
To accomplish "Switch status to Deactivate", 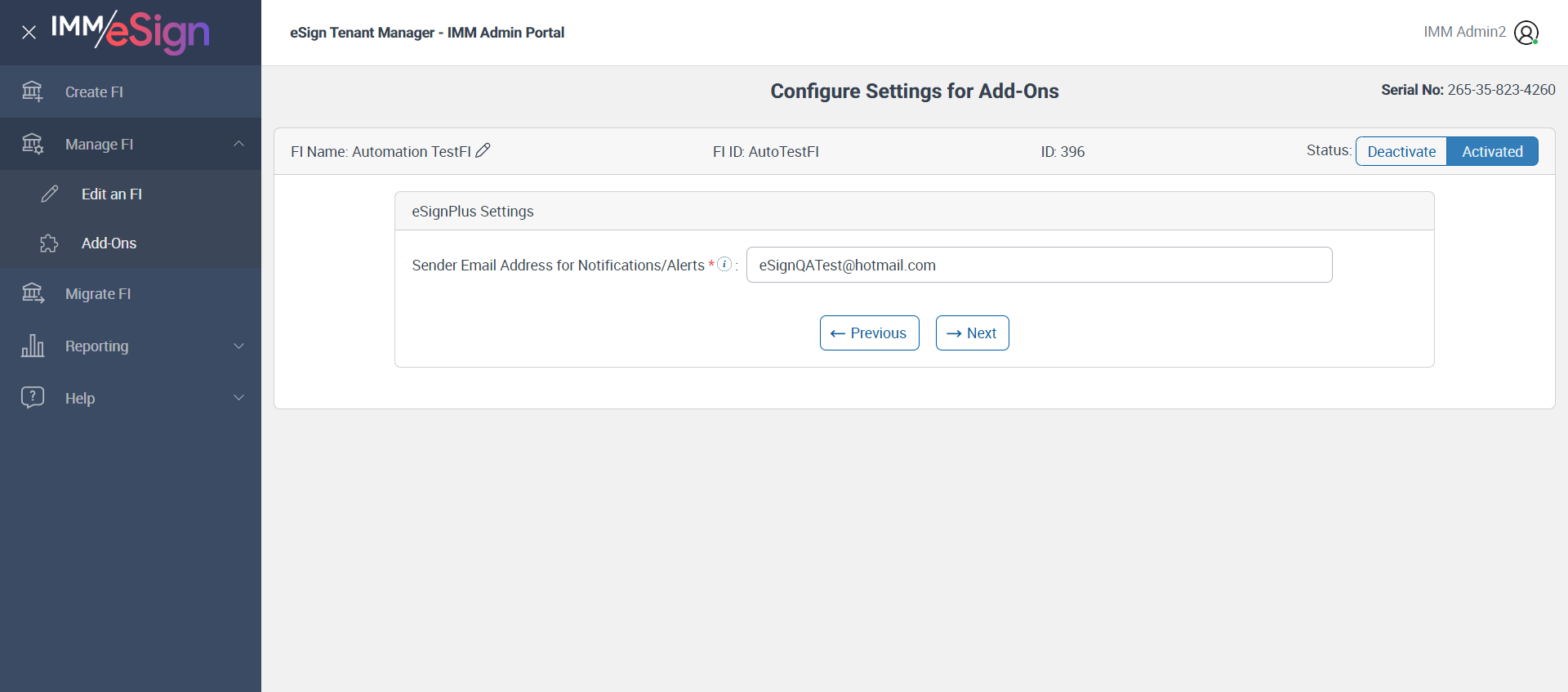I will pos(1401,151).
